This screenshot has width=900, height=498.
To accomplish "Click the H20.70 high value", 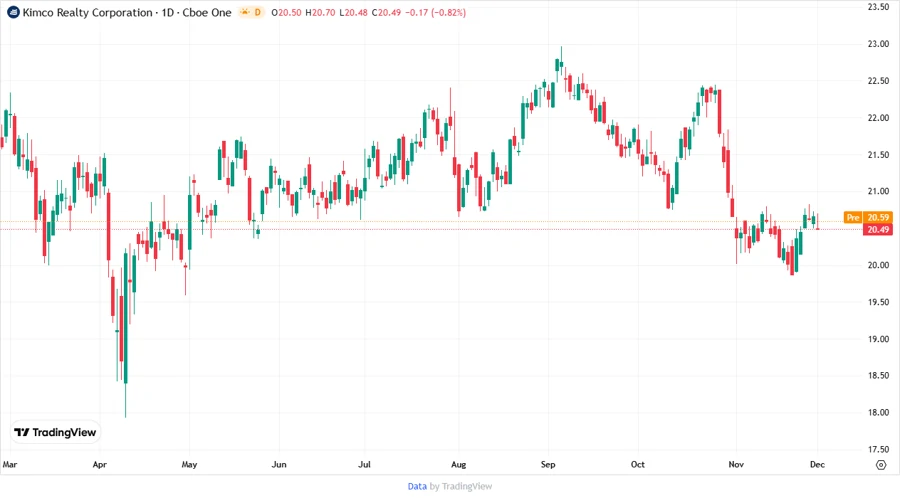I will (x=320, y=12).
